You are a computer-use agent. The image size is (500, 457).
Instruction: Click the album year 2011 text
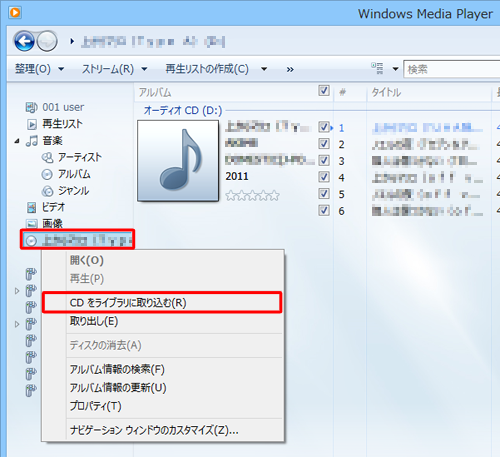(x=237, y=176)
